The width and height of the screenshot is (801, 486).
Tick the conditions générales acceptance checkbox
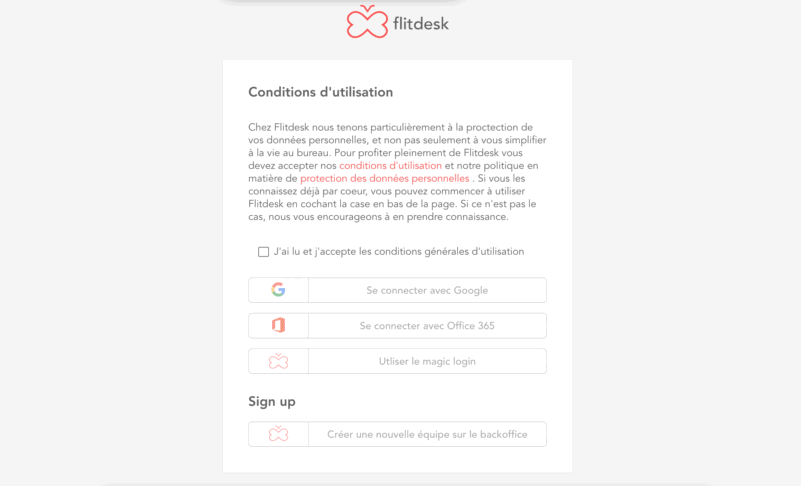point(263,252)
